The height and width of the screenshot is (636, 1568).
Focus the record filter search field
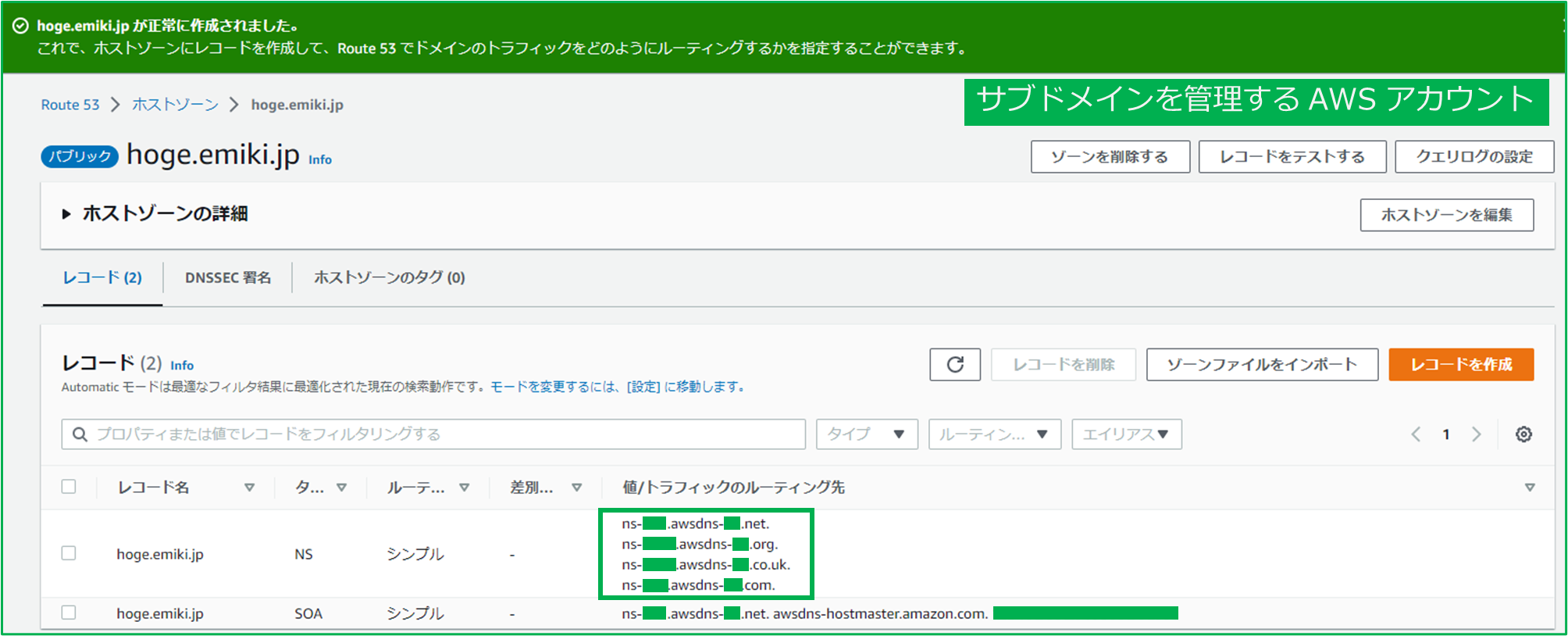[433, 434]
